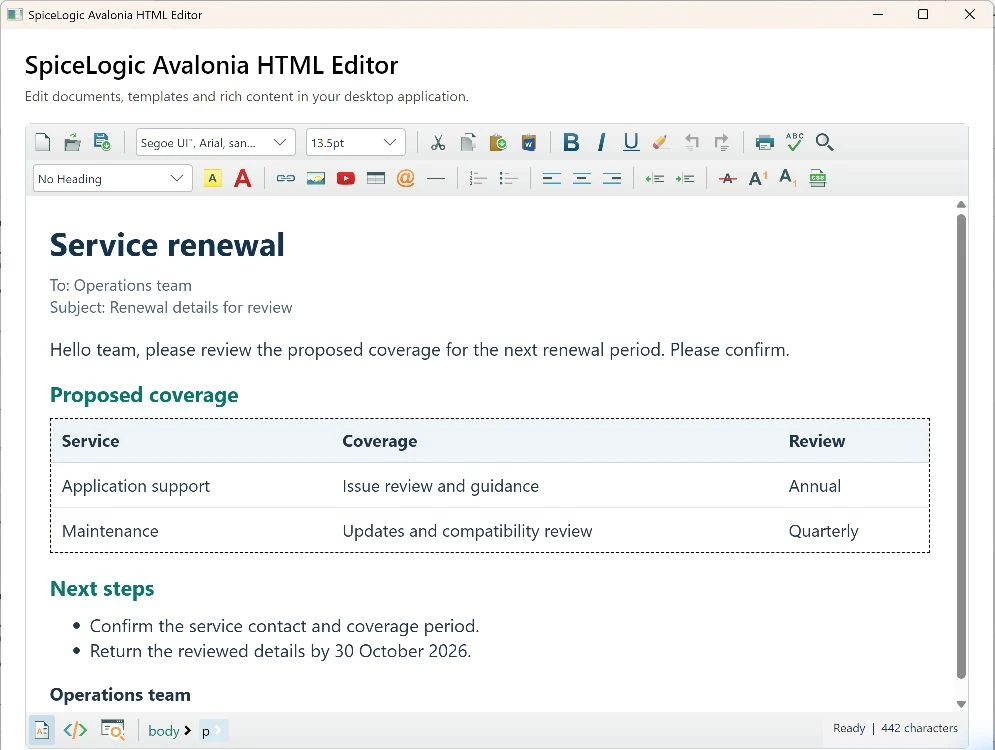995x750 pixels.
Task: Select the body breadcrumb tag
Action: pos(164,731)
